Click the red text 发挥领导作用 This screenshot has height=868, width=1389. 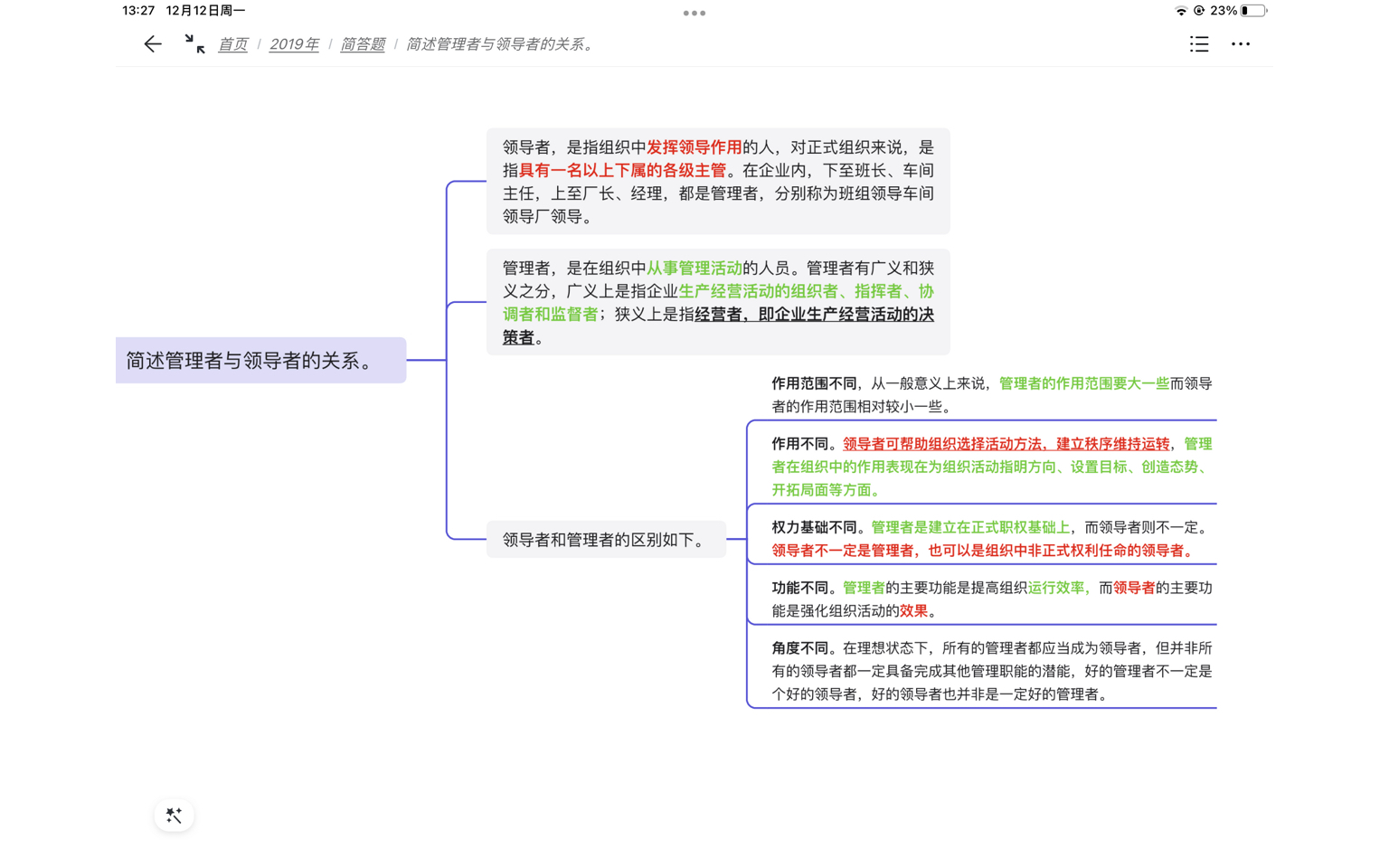[694, 147]
